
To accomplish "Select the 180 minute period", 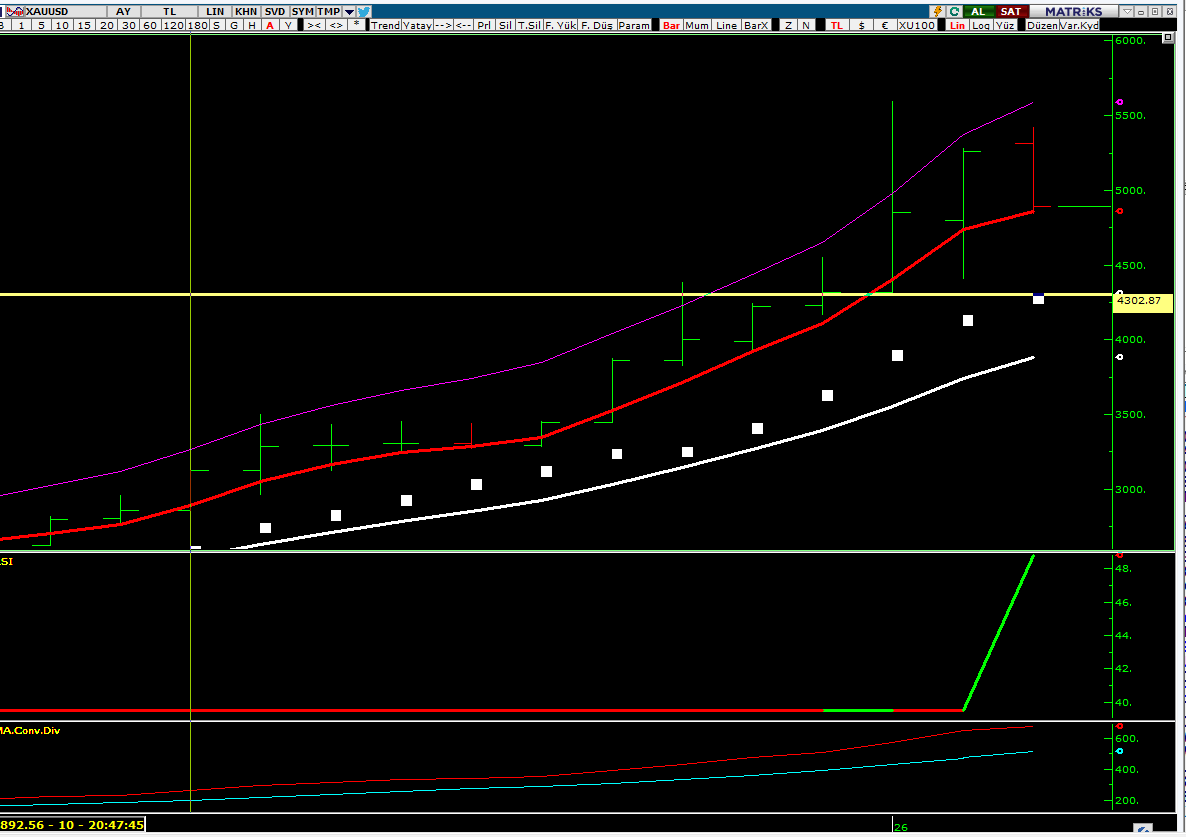I will pos(197,25).
